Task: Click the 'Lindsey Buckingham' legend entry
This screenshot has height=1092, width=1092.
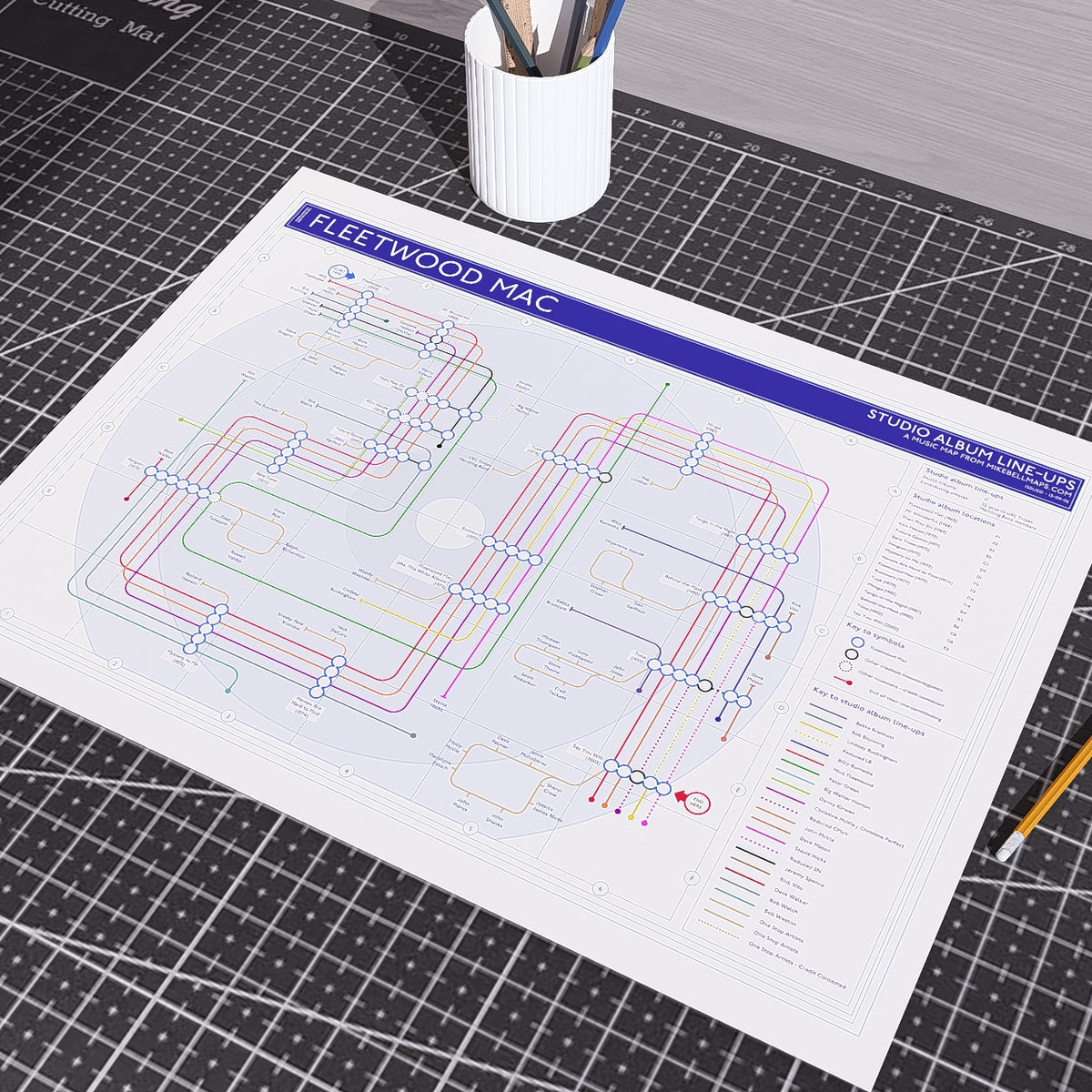Action: 872,752
